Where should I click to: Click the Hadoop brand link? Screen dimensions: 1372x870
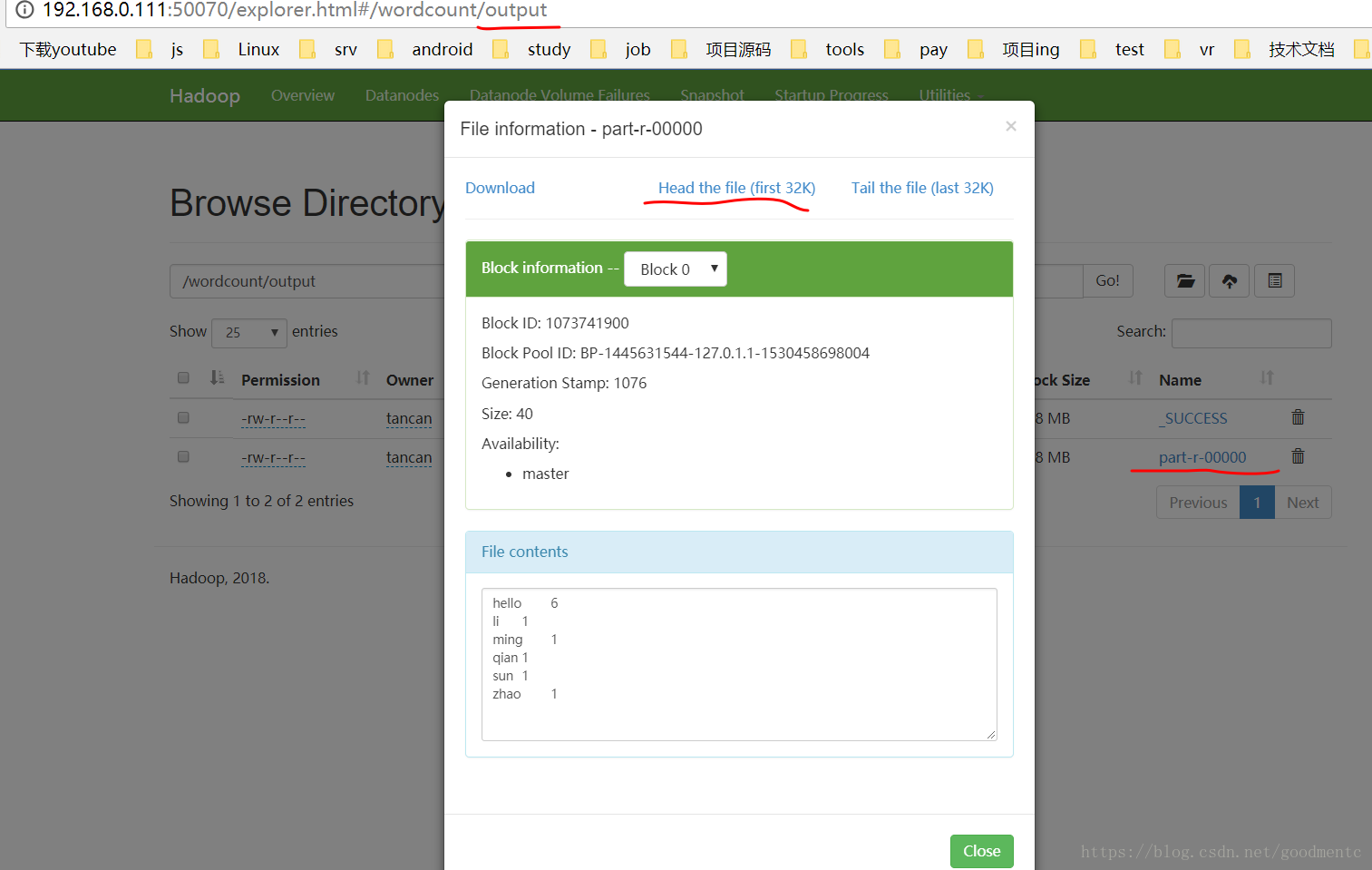[x=205, y=95]
